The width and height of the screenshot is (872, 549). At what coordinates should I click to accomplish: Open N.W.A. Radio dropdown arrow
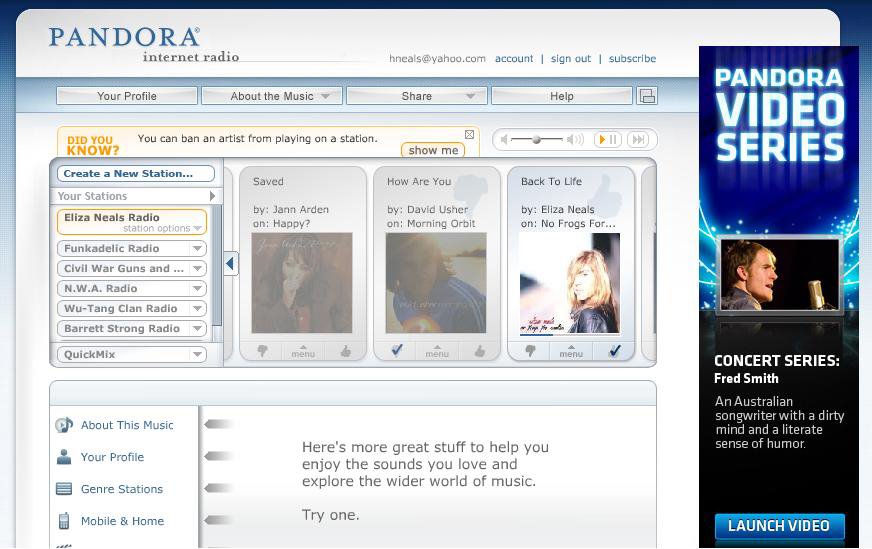tap(197, 289)
